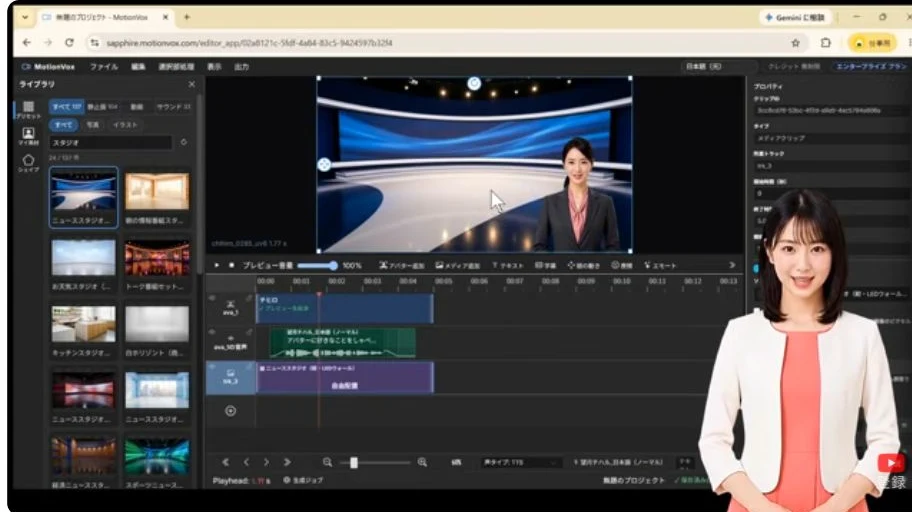
Task: Zoom in the timeline with the magnifier plus
Action: point(422,462)
